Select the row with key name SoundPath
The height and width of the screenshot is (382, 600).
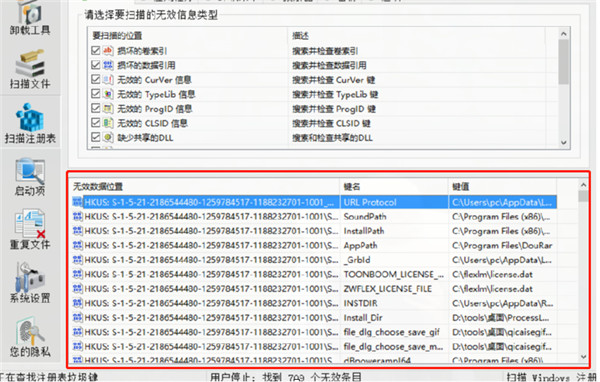click(314, 216)
